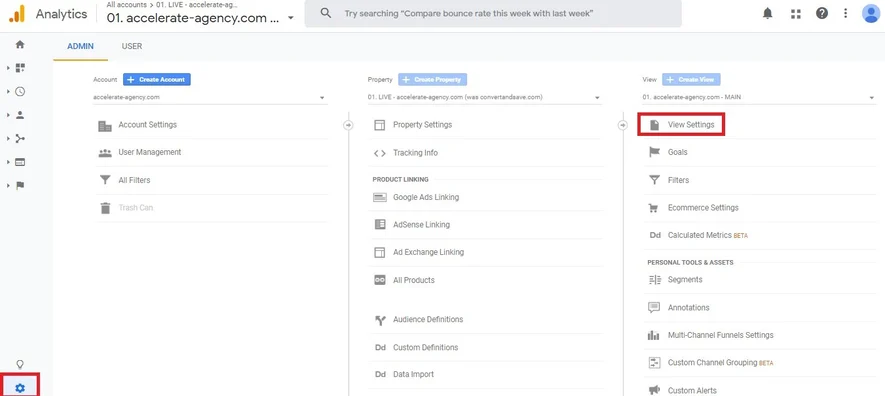This screenshot has width=885, height=396.
Task: Click the Create View button
Action: pos(691,80)
